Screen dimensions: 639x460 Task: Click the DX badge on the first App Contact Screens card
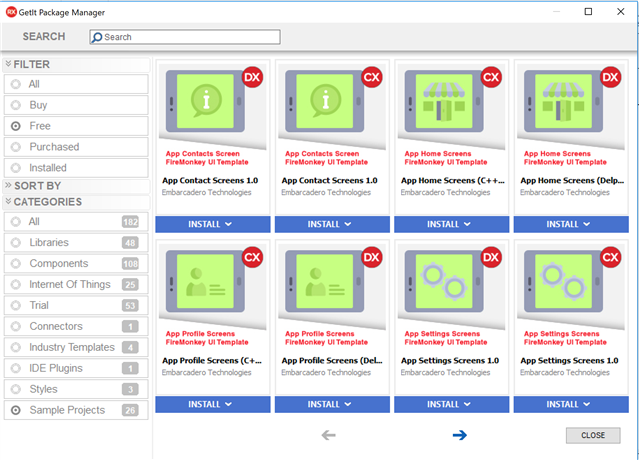252,77
